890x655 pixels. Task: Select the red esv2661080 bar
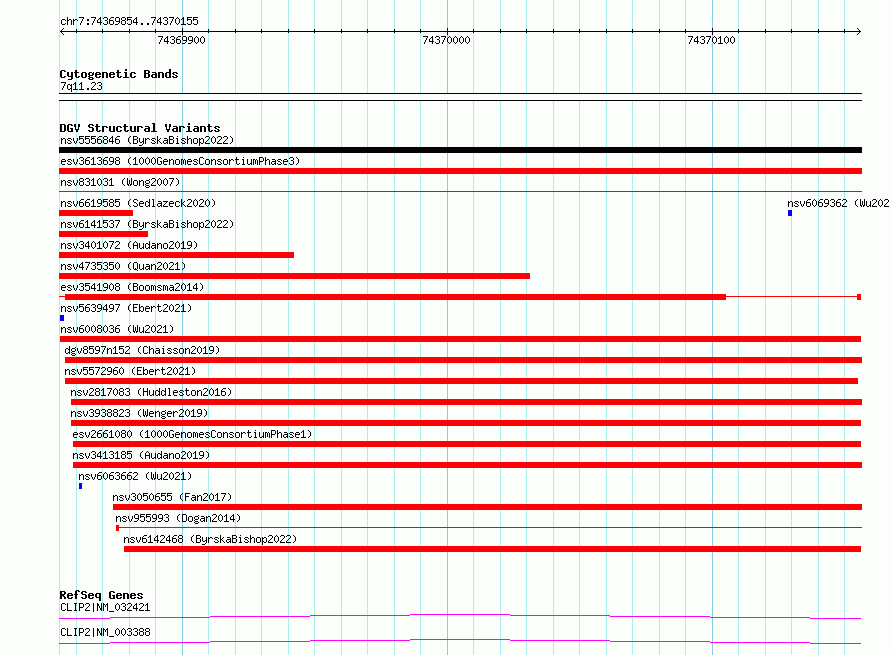point(467,444)
